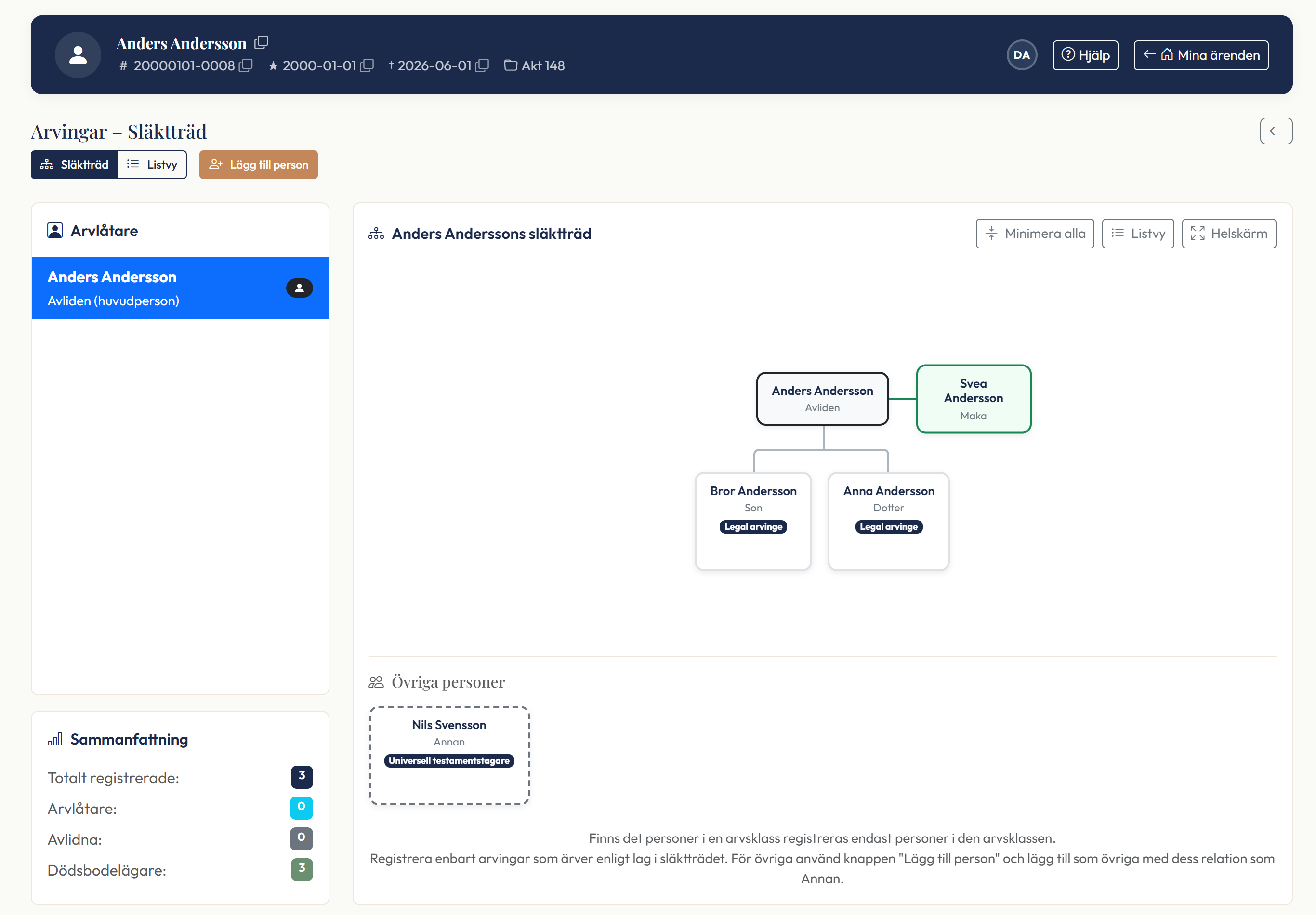
Task: Open the Akt 148 folder
Action: point(534,66)
